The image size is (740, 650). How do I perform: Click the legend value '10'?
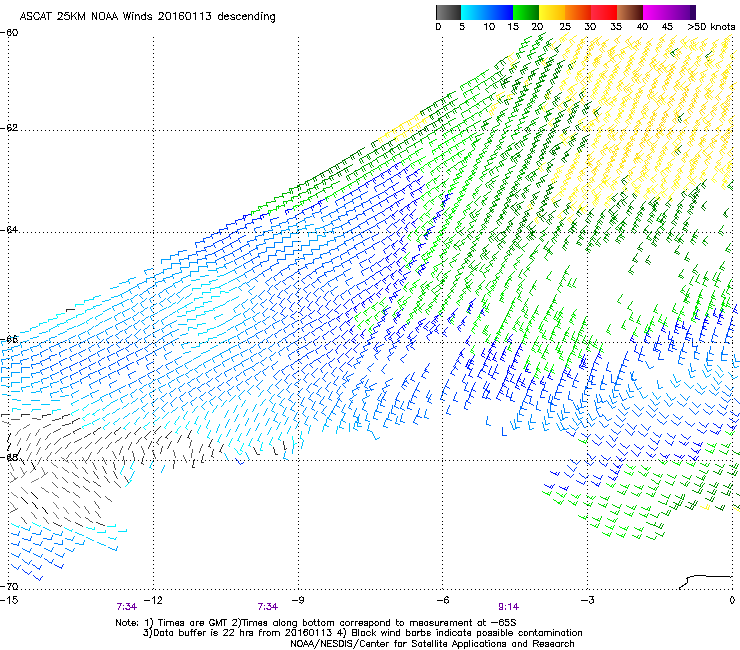click(x=489, y=27)
